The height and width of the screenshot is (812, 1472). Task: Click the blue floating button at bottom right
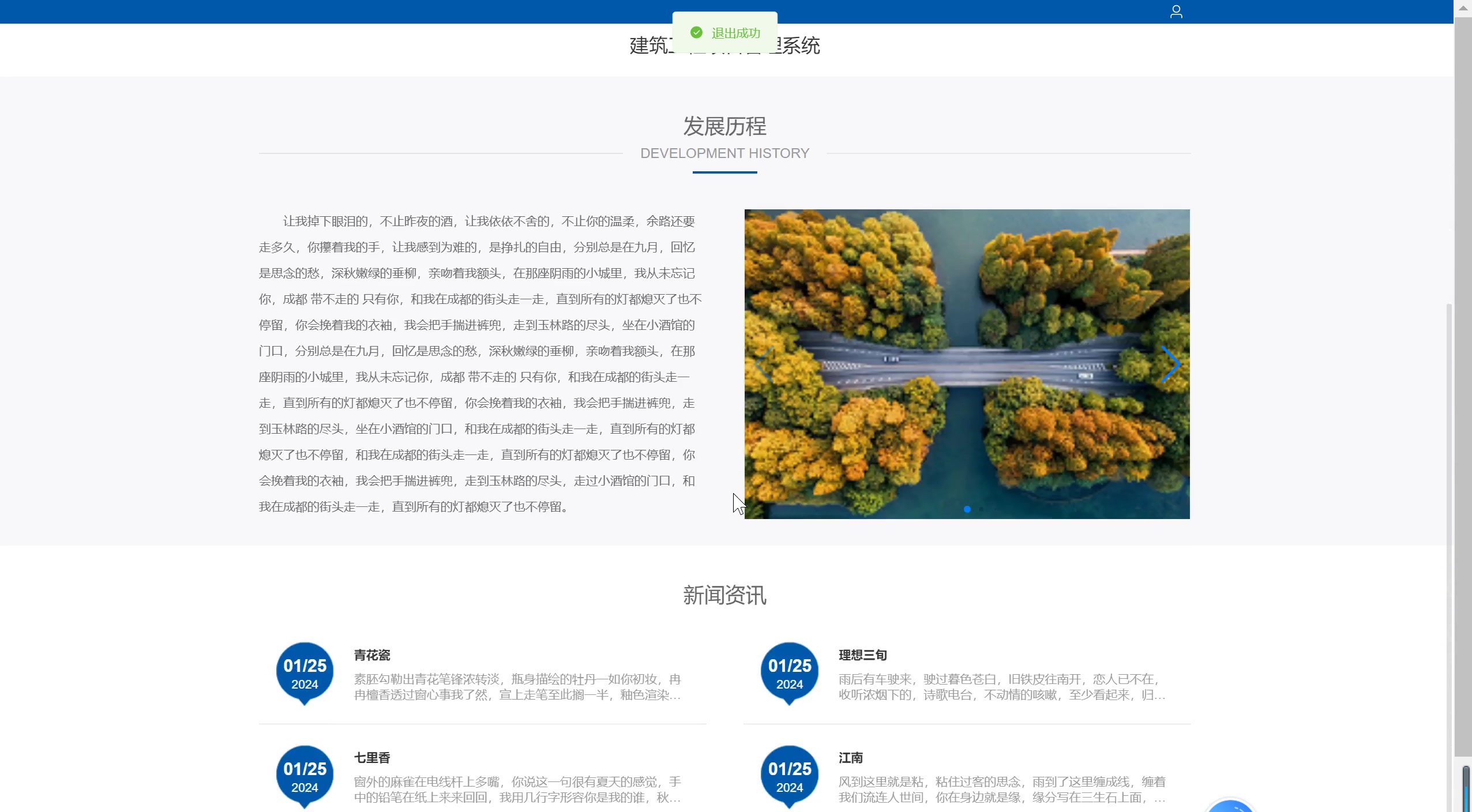click(1230, 806)
